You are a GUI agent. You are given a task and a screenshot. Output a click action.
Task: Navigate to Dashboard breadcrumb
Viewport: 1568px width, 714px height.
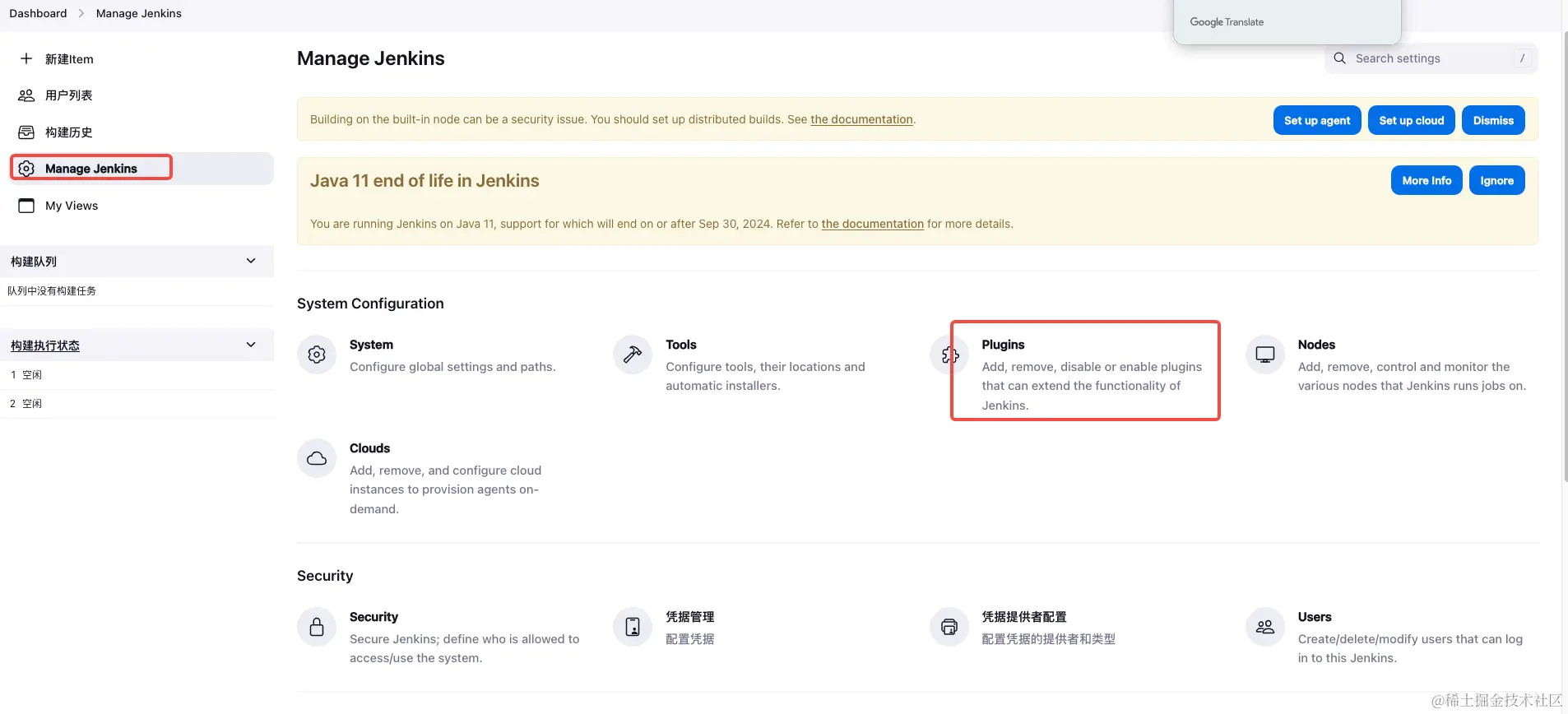[38, 13]
